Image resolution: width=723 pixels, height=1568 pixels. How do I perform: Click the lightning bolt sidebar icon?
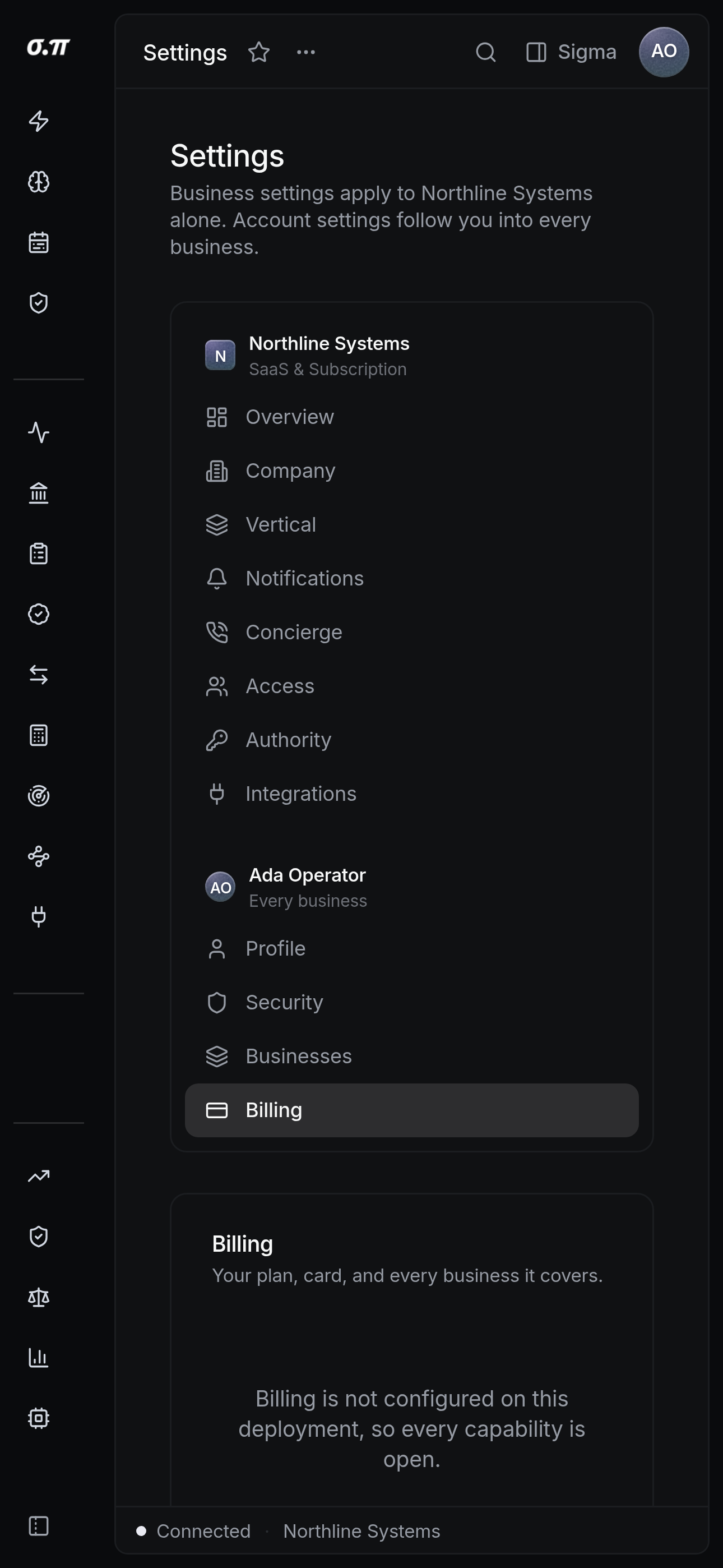coord(38,121)
